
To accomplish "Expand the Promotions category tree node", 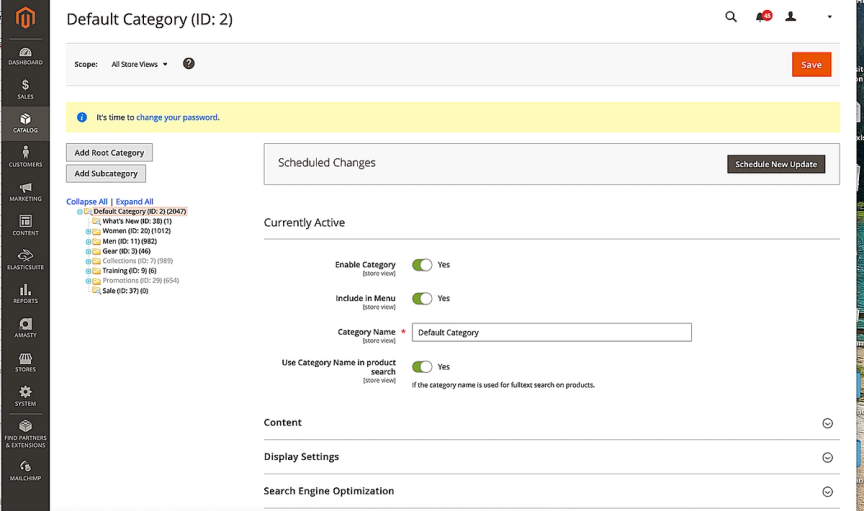I will pos(88,281).
